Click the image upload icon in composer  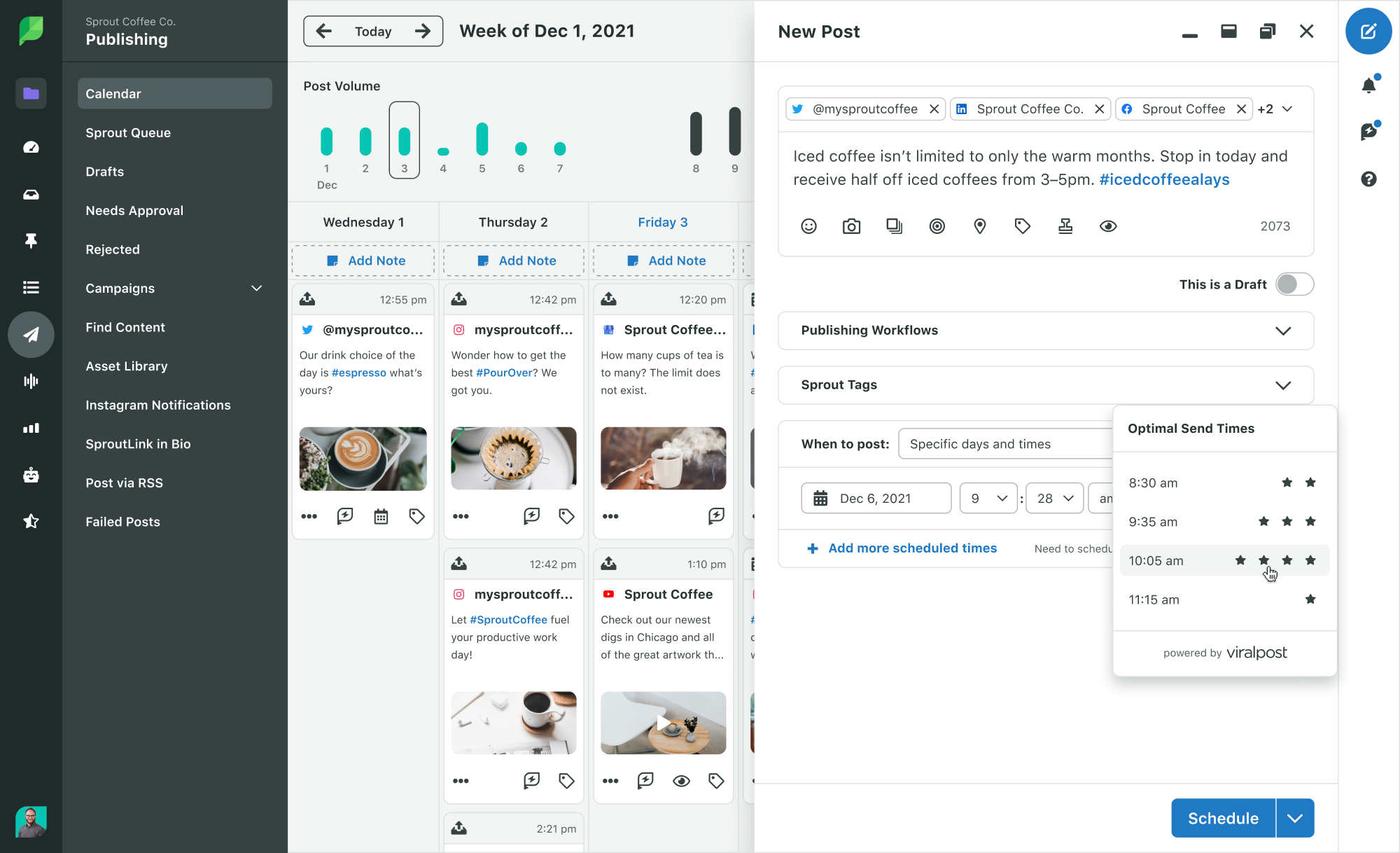click(x=851, y=225)
